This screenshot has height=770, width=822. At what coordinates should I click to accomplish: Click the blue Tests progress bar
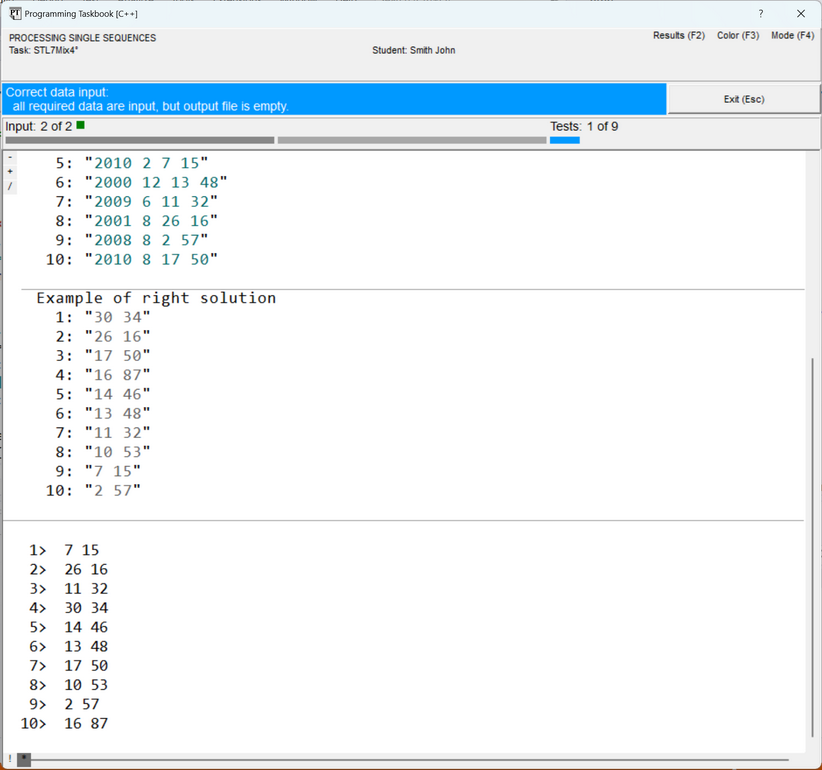coord(564,140)
